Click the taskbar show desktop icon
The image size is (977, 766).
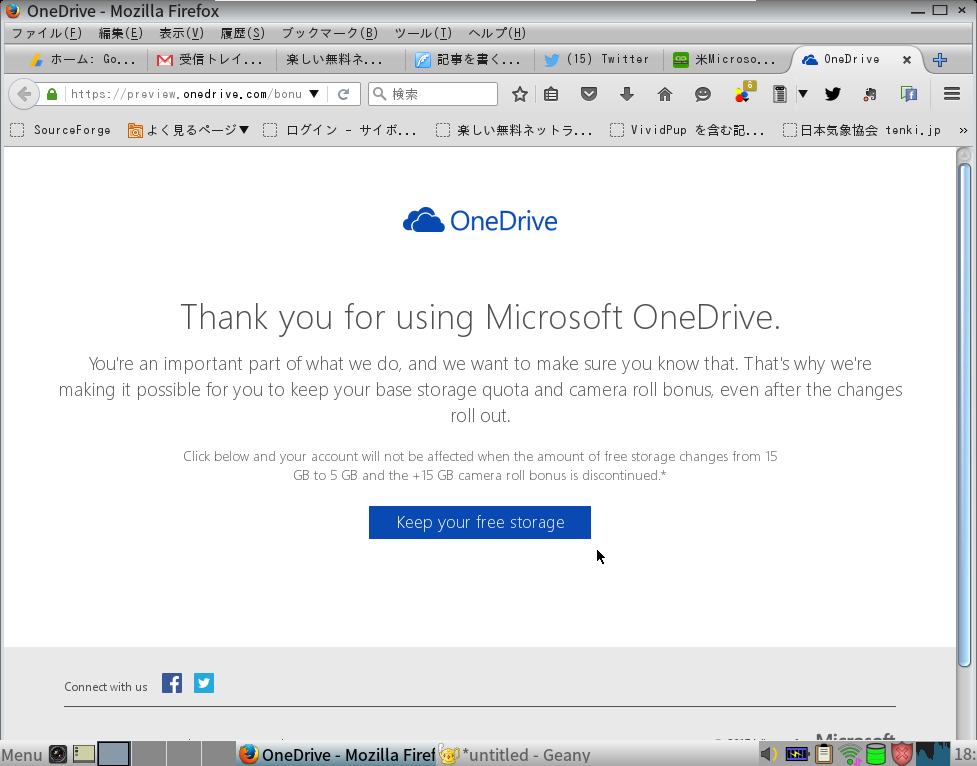click(83, 754)
